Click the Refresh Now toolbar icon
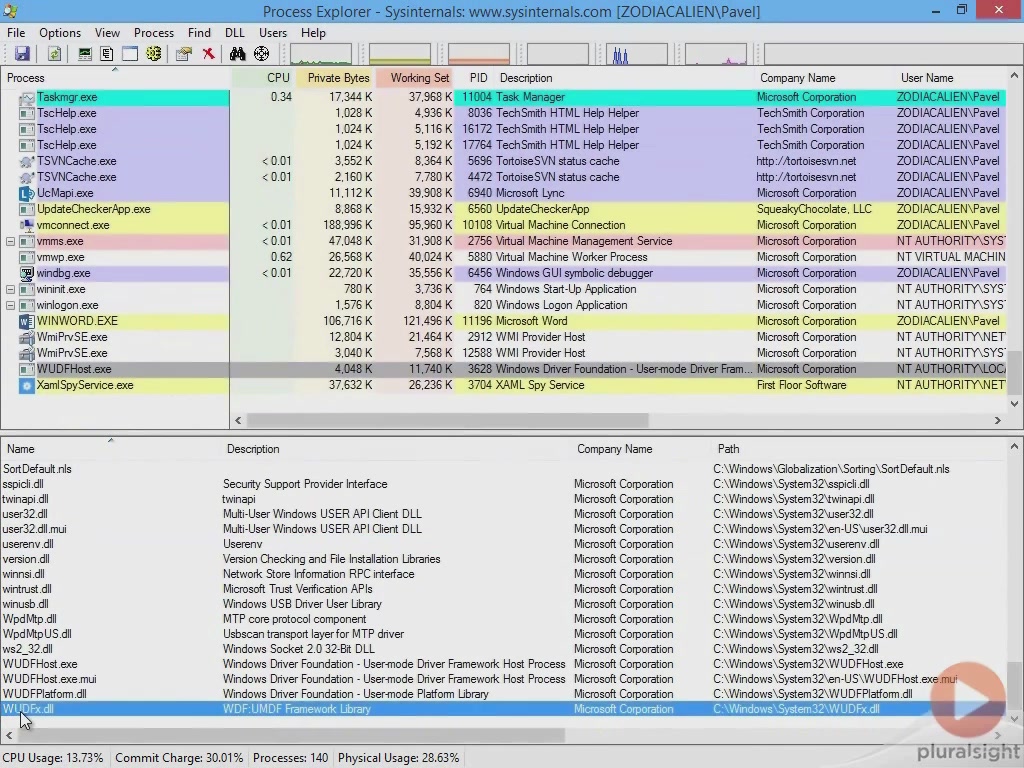The image size is (1024, 768). [x=54, y=54]
